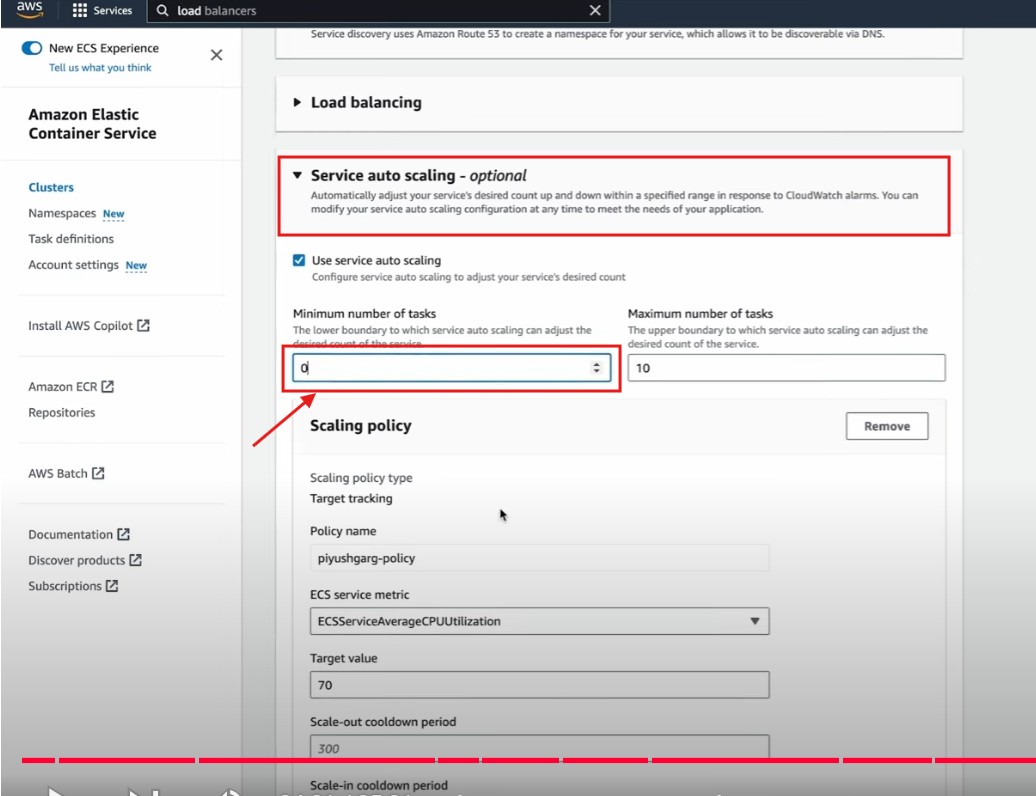Click the Maximum number of tasks field
Screen dimensions: 1036x796
[x=785, y=368]
